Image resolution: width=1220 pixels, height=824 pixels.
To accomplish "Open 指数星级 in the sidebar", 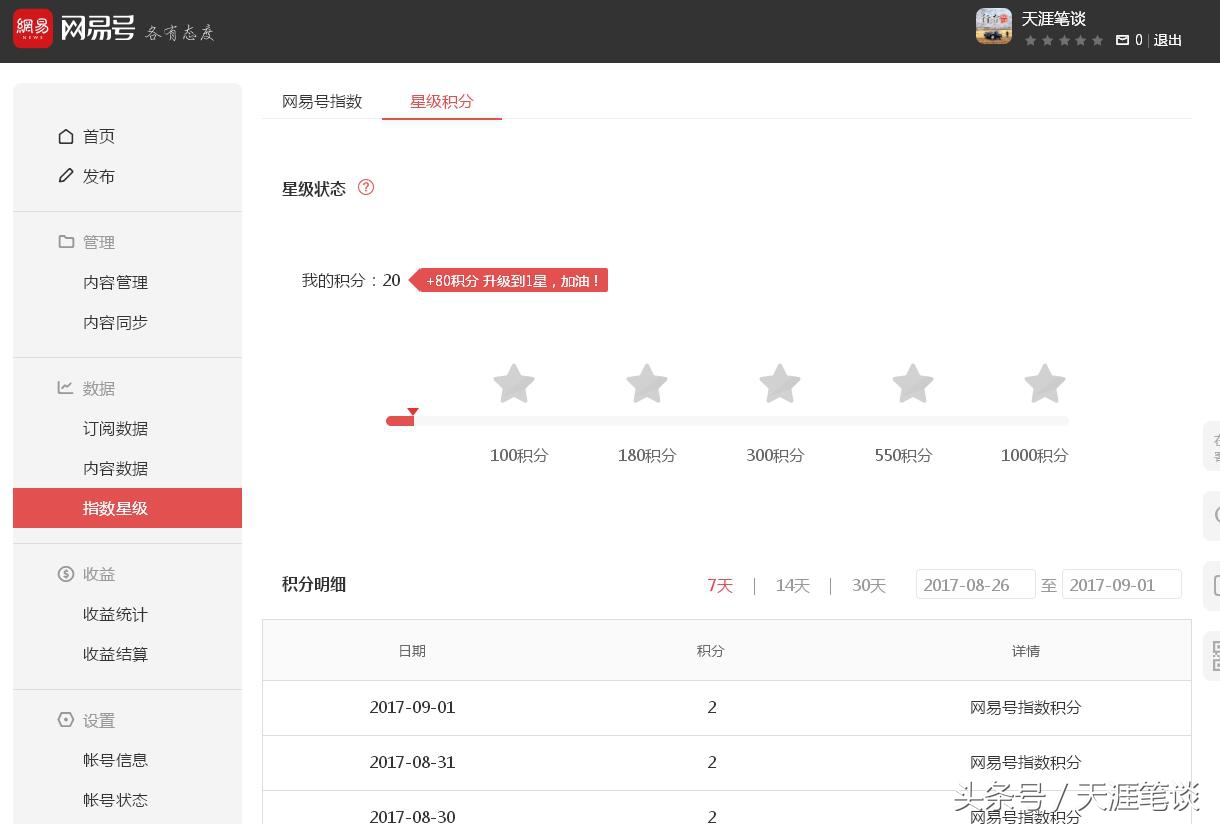I will [115, 508].
